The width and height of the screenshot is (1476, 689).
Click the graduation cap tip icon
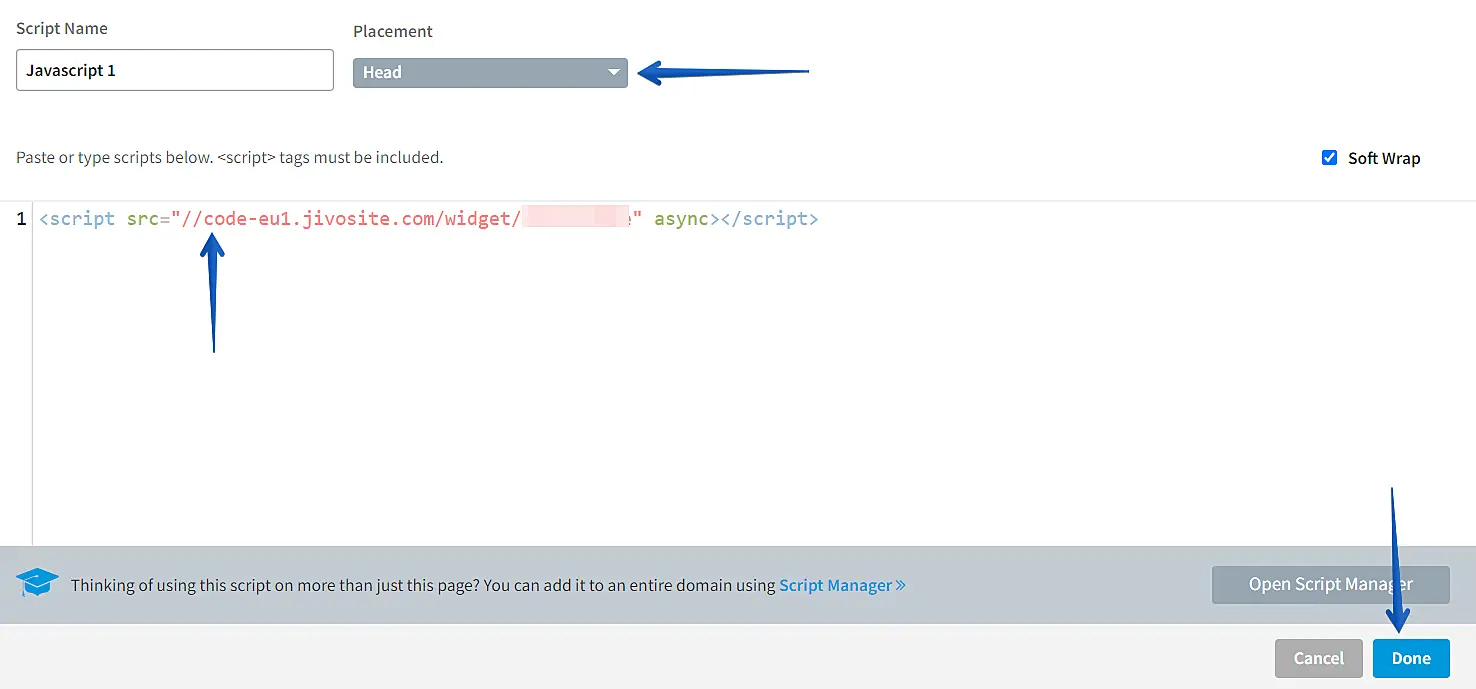(38, 584)
